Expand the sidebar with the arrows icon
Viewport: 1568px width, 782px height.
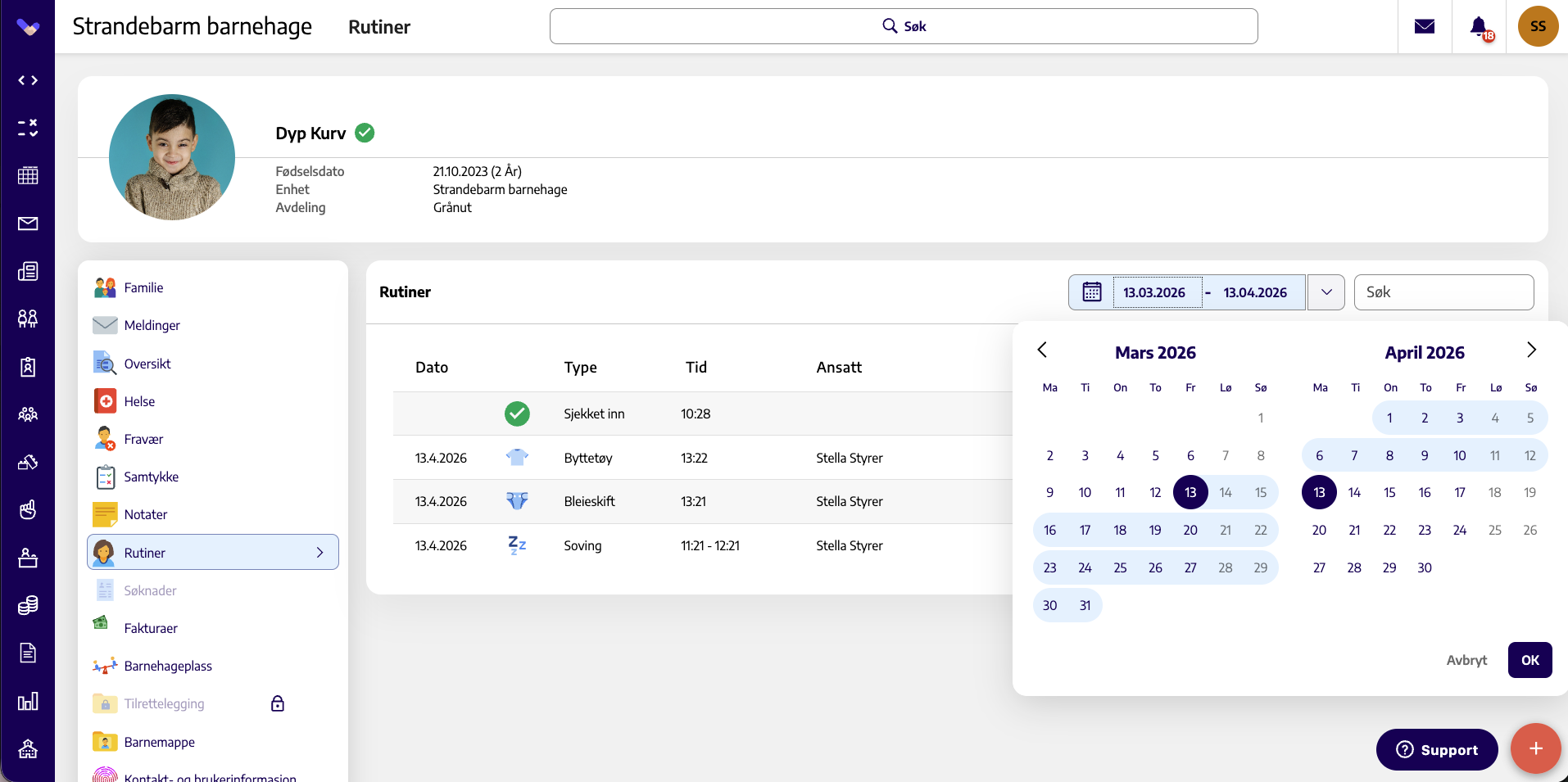[x=28, y=80]
